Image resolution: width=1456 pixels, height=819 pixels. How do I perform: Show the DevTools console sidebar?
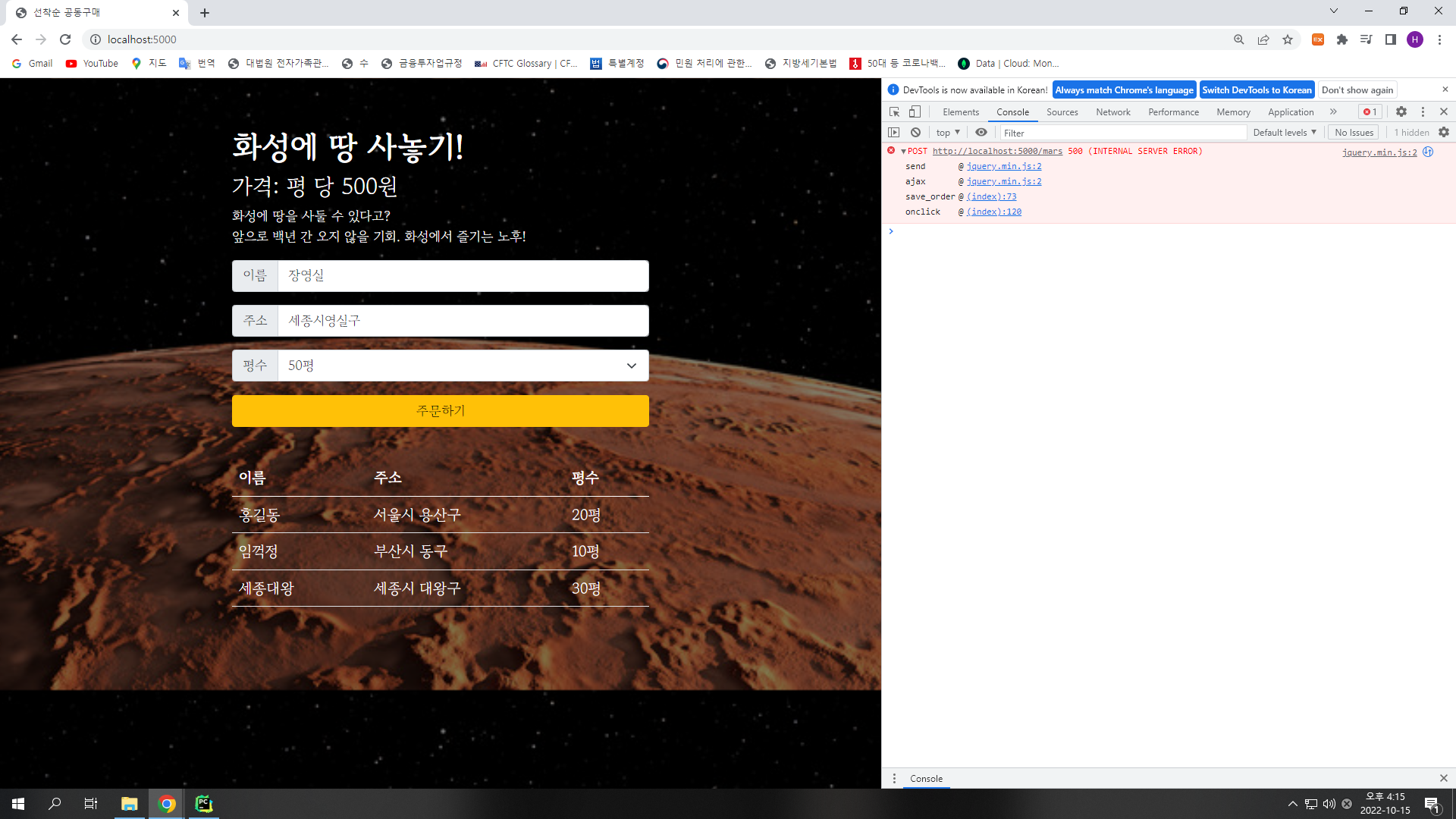click(894, 132)
